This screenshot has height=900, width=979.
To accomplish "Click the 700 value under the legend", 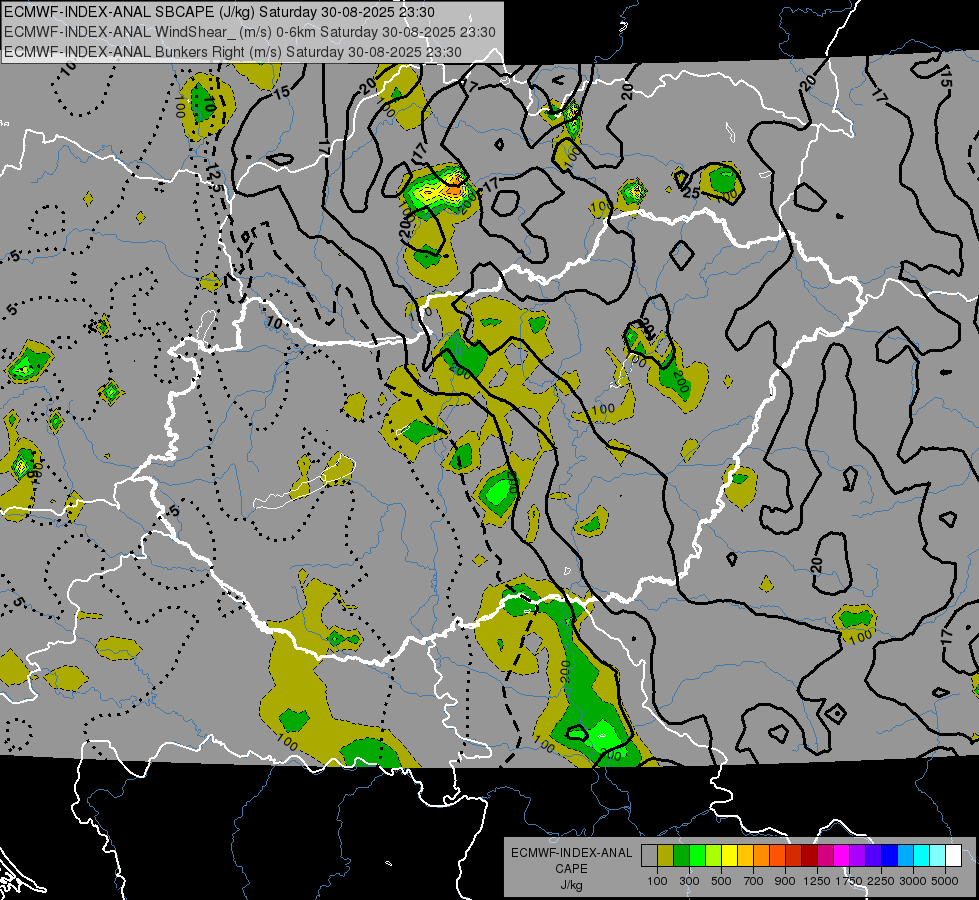I will point(754,881).
